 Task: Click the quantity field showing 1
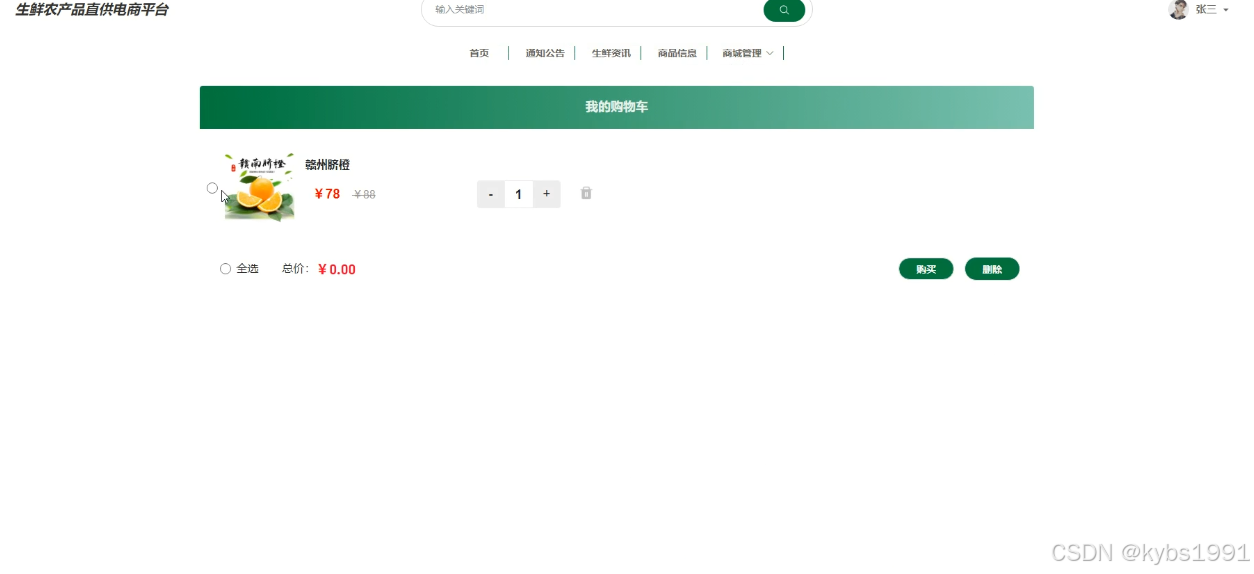coord(518,194)
